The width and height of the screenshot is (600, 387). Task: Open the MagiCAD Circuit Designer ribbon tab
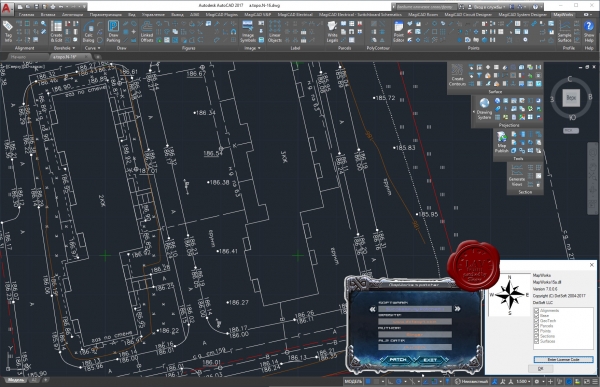[x=468, y=15]
